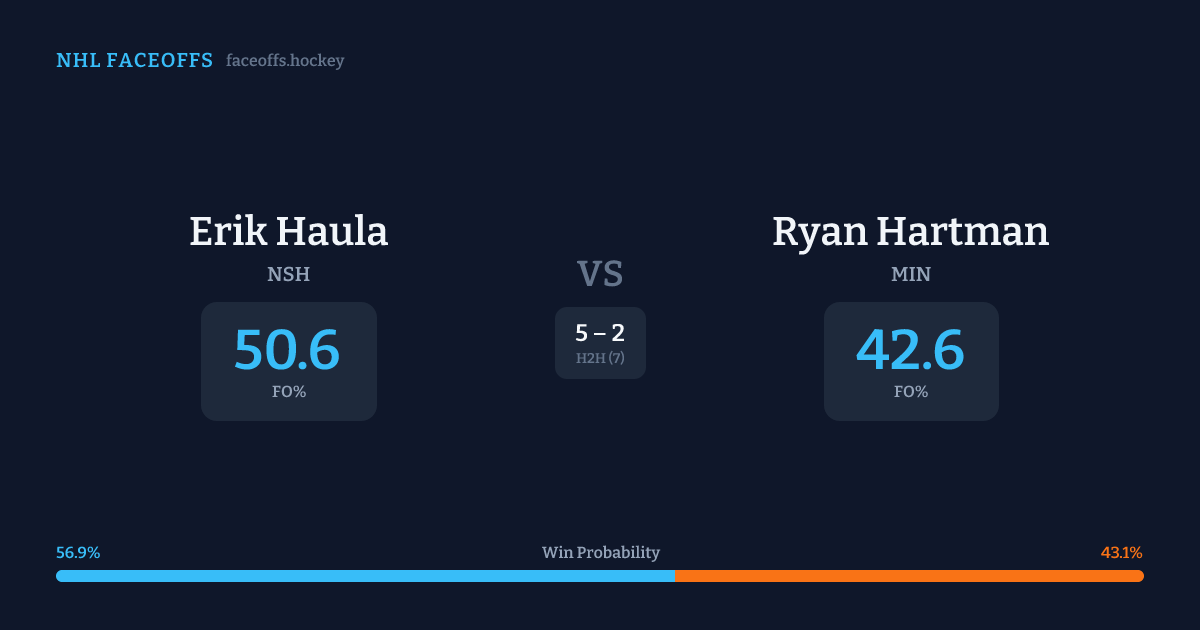Click the VS text between players
The height and width of the screenshot is (630, 1200).
(600, 274)
